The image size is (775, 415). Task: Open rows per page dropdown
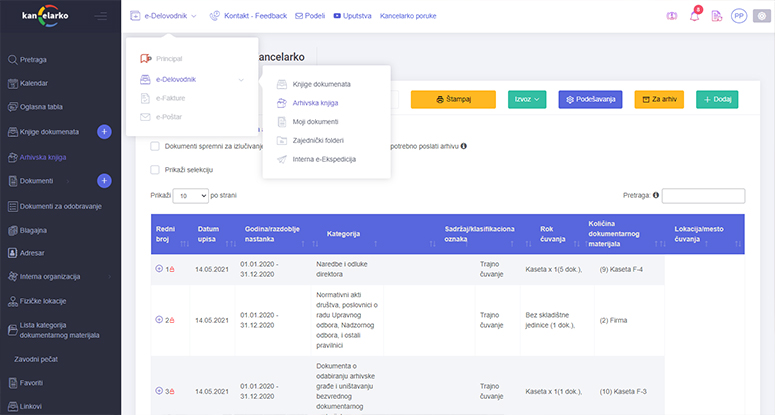pos(190,196)
